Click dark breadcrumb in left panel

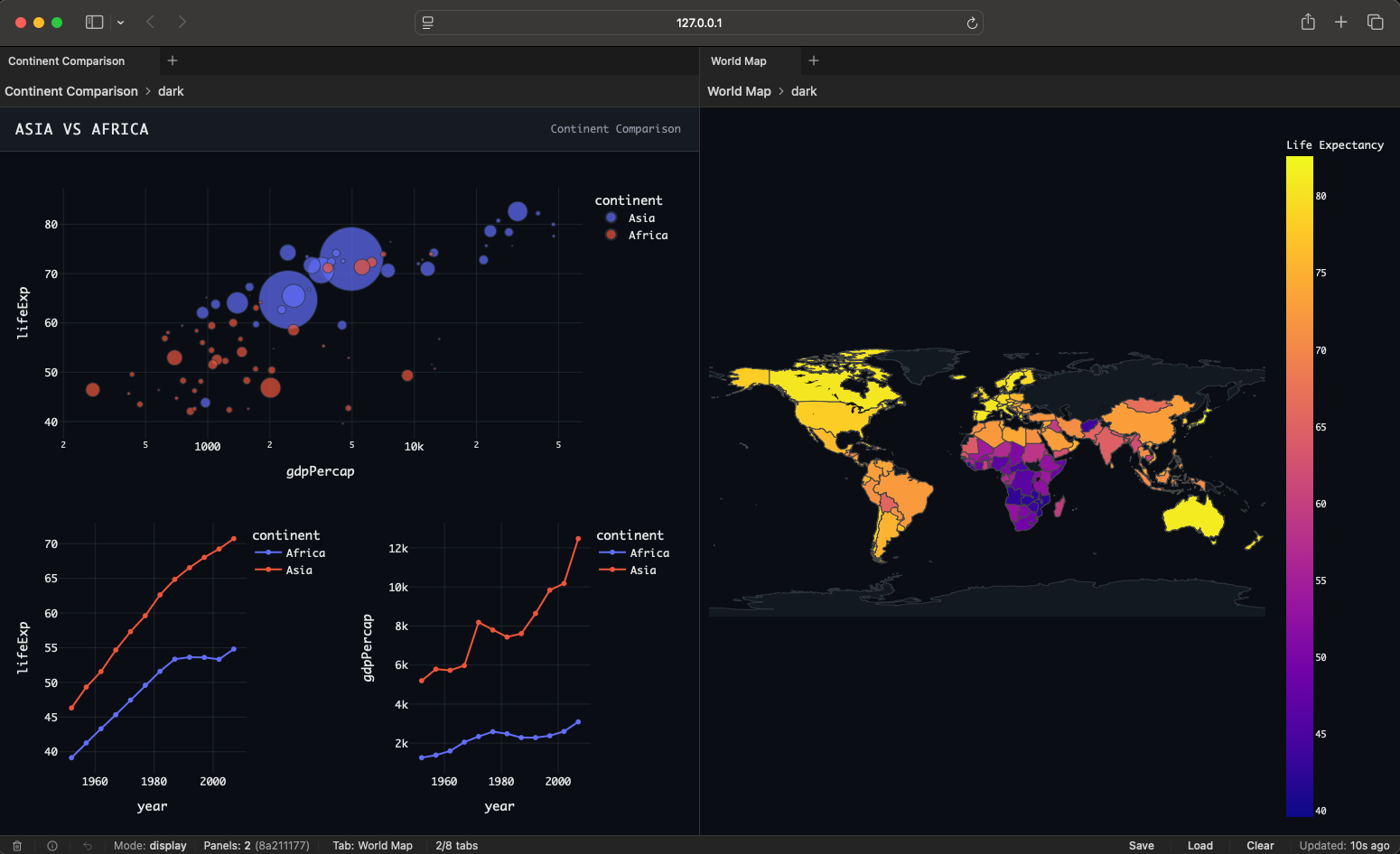(x=171, y=91)
